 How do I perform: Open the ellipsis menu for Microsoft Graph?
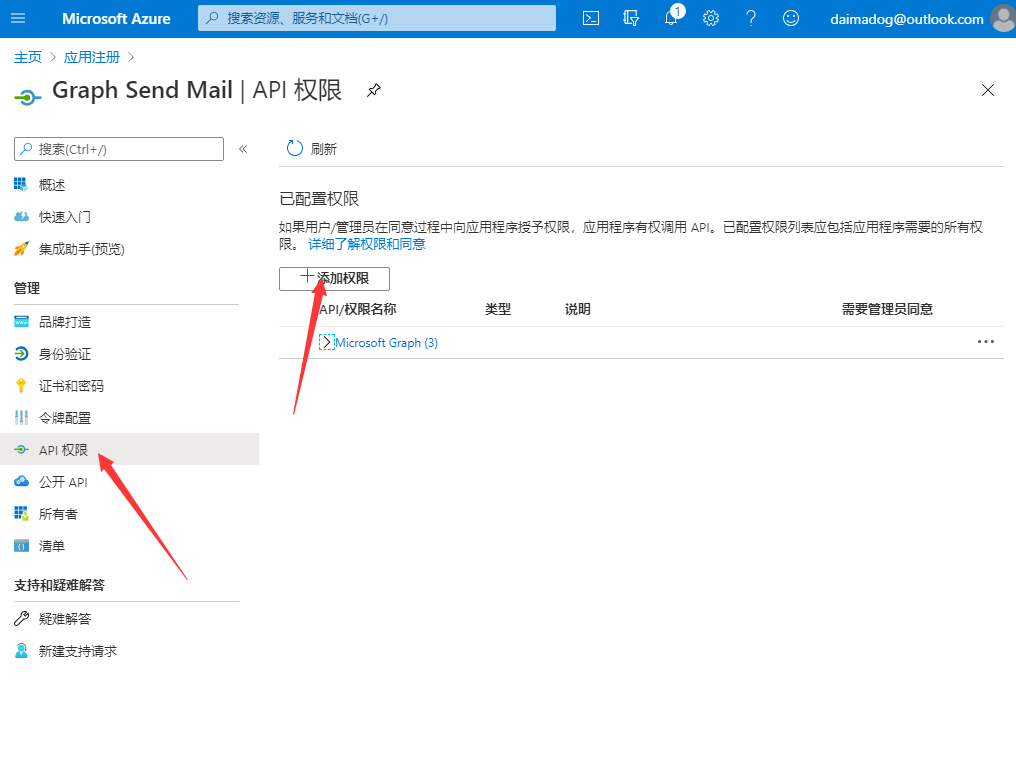(x=986, y=341)
